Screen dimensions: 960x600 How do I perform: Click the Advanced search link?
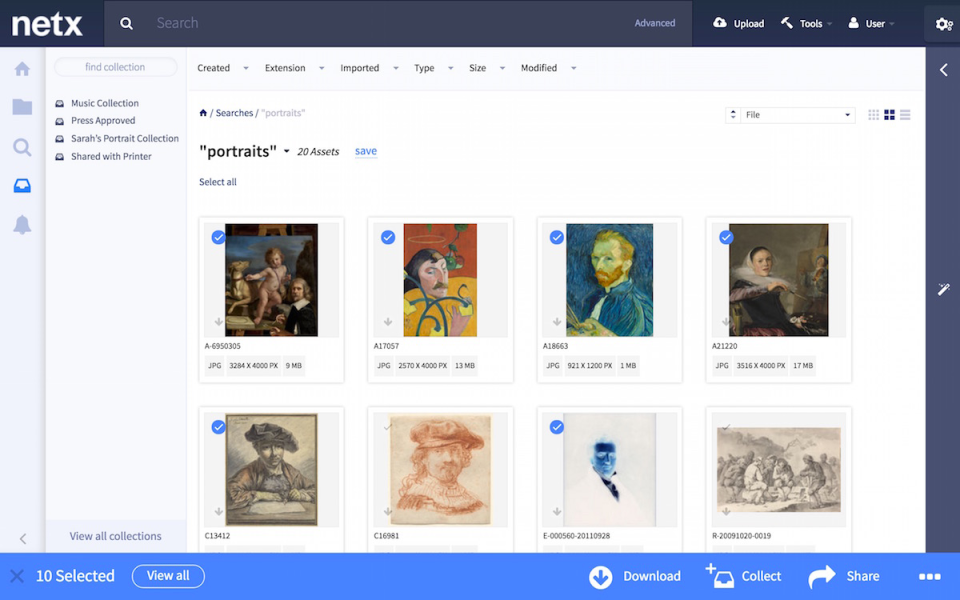[654, 23]
